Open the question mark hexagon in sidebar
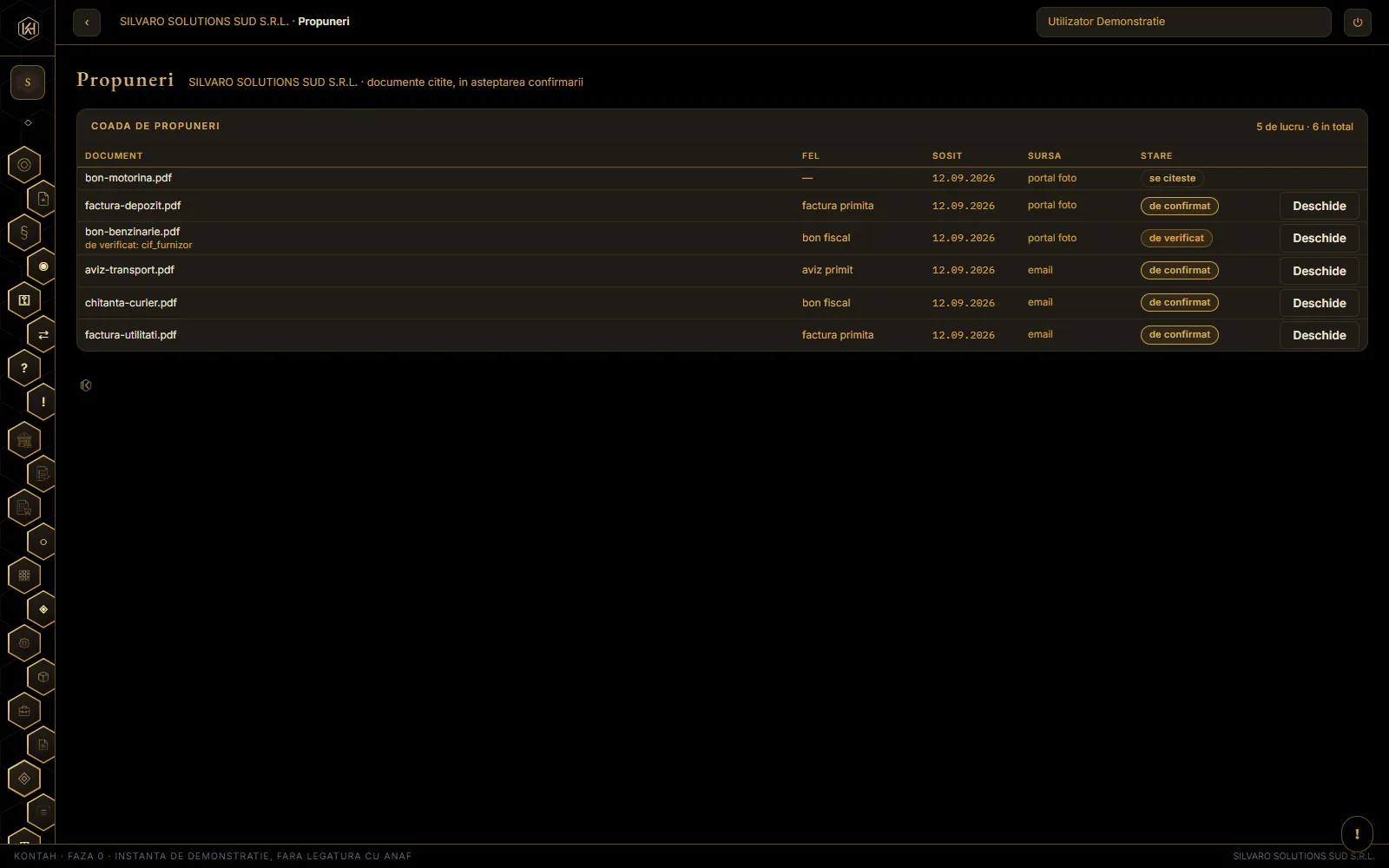This screenshot has height=868, width=1389. coord(24,368)
